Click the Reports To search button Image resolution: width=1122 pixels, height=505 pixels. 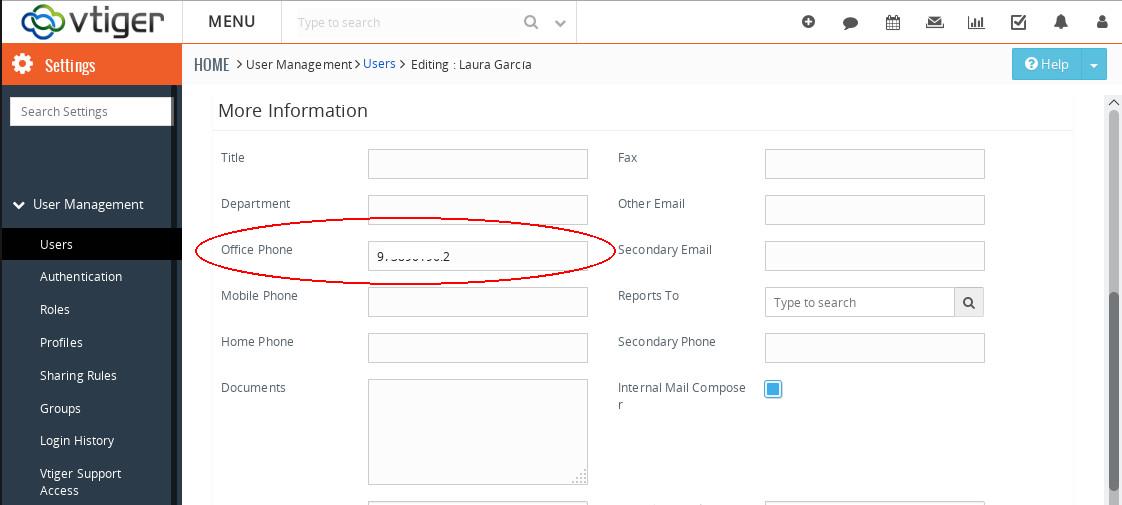coord(968,302)
